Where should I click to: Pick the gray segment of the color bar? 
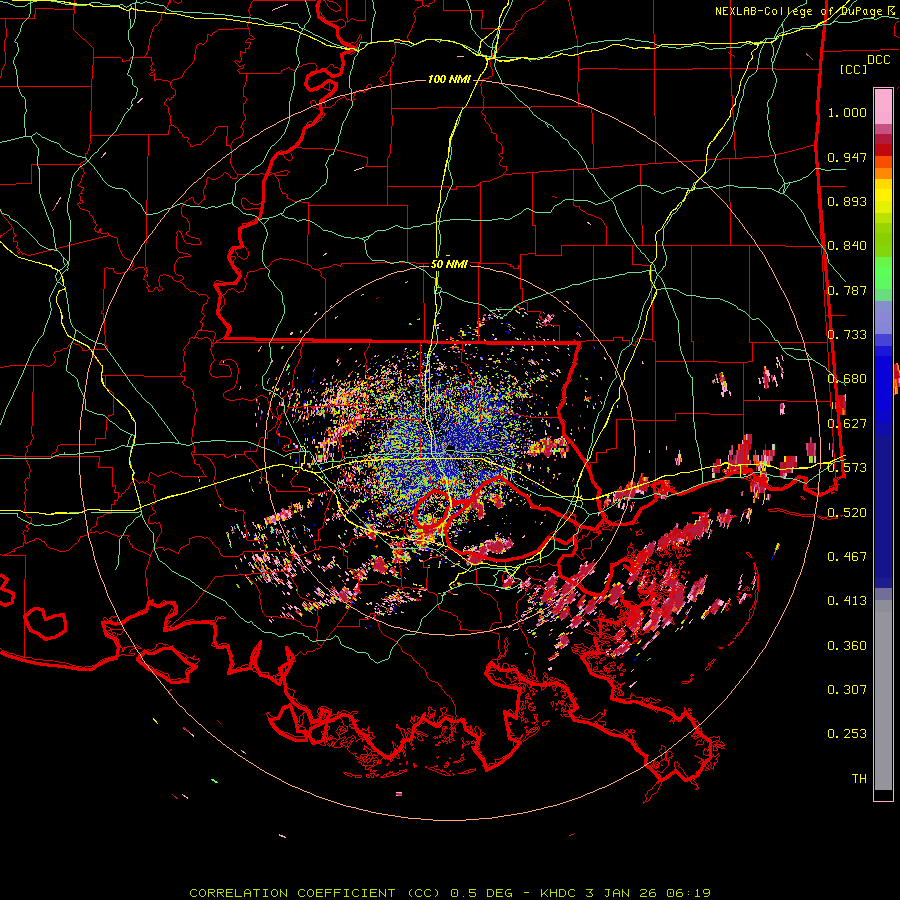point(883,695)
